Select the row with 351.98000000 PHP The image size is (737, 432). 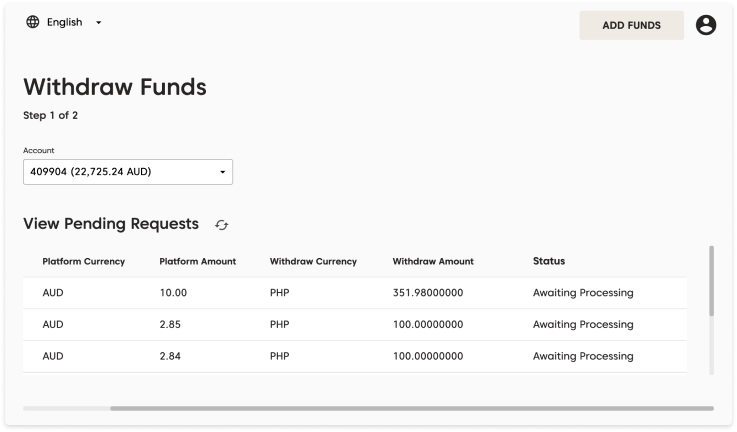click(428, 293)
